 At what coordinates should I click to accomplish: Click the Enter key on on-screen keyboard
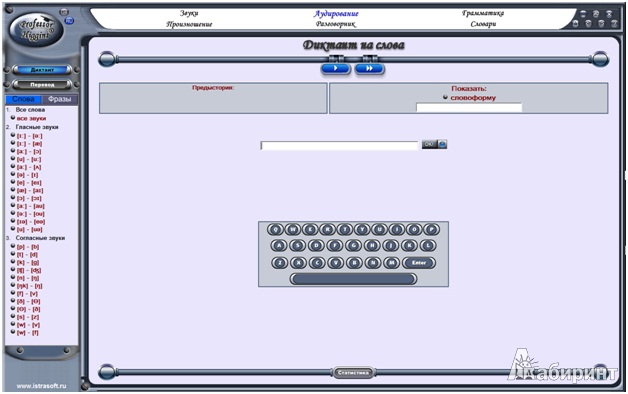(419, 263)
